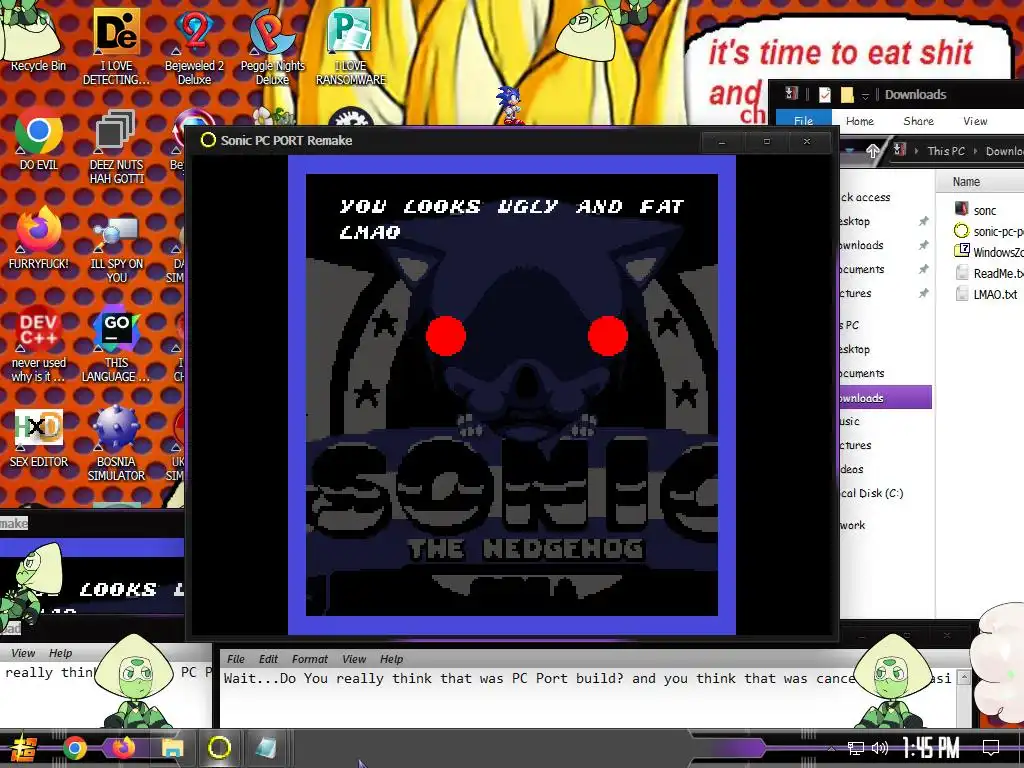This screenshot has width=1024, height=768.
Task: Click 'This PC' in the Explorer breadcrumb
Action: [x=946, y=152]
